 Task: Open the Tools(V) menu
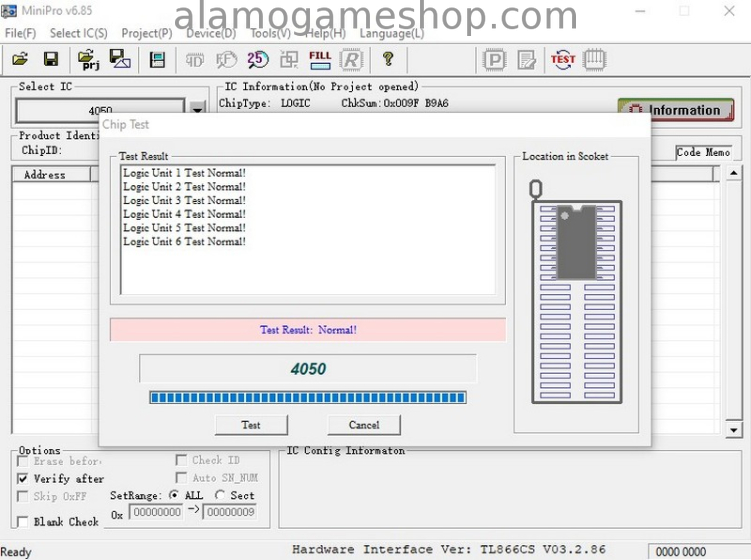(x=270, y=33)
